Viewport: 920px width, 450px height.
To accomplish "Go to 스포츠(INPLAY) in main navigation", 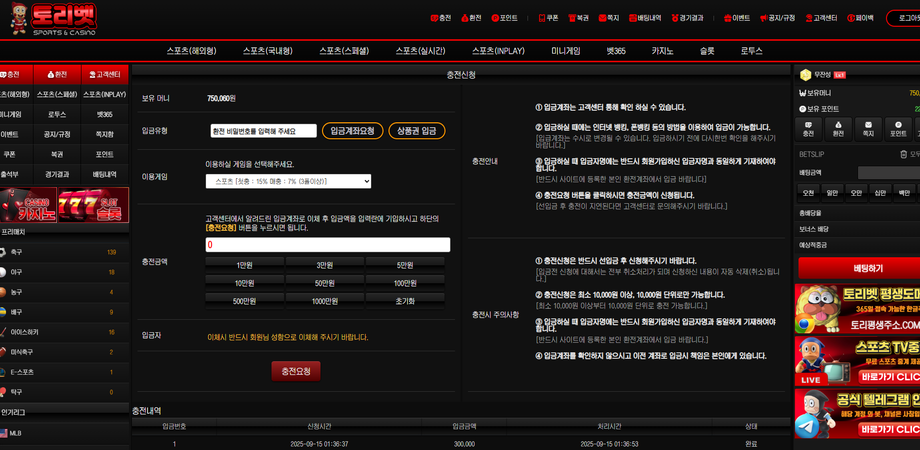I will (x=498, y=51).
